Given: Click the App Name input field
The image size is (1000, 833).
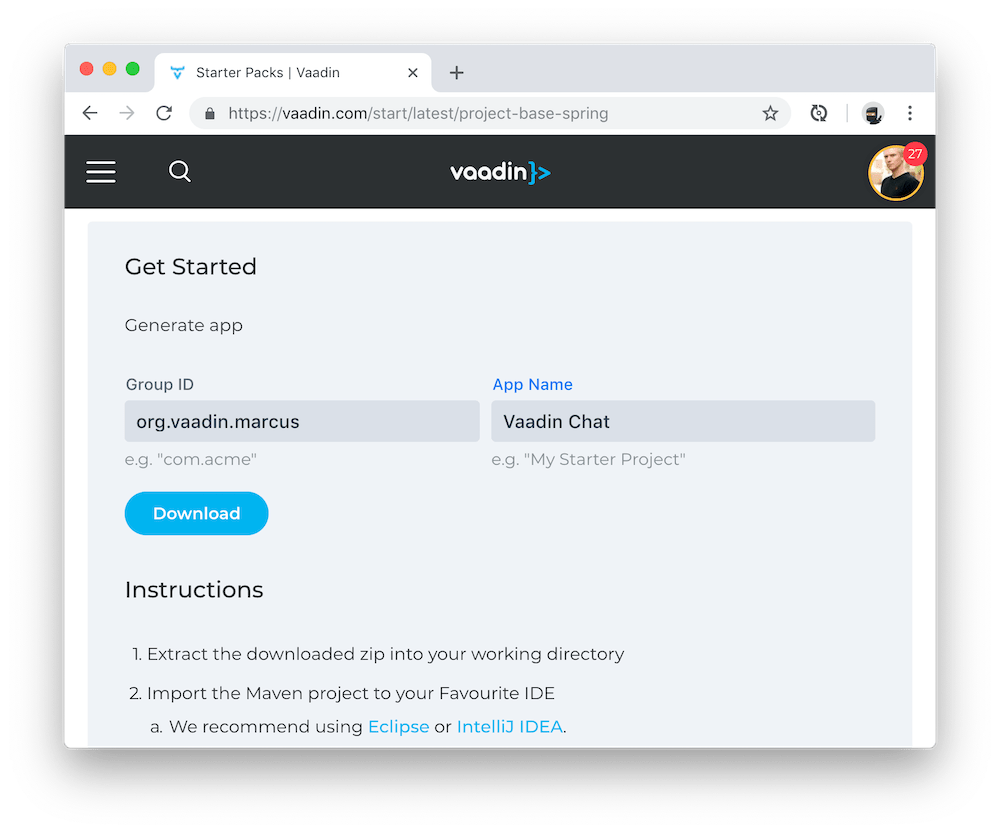Looking at the screenshot, I should coord(683,421).
